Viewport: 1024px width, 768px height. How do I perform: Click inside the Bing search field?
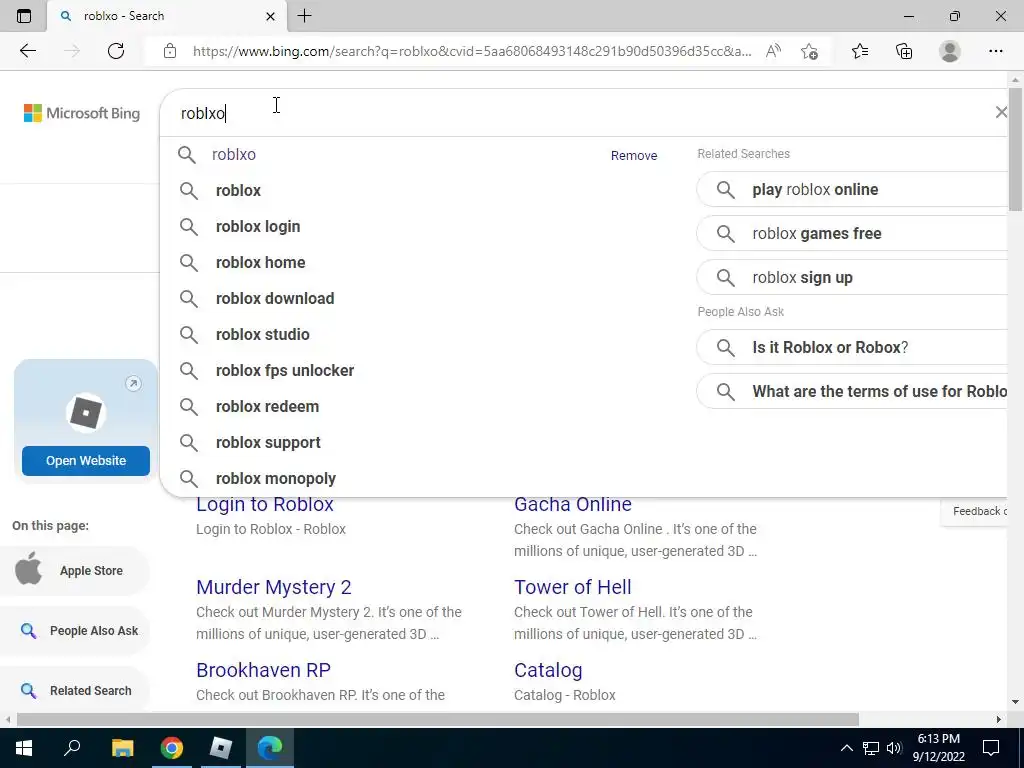(x=575, y=113)
